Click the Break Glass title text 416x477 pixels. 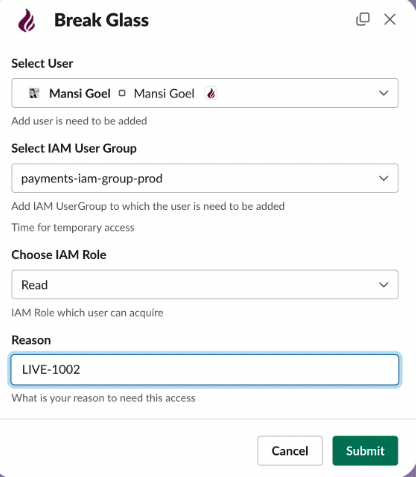coord(101,20)
